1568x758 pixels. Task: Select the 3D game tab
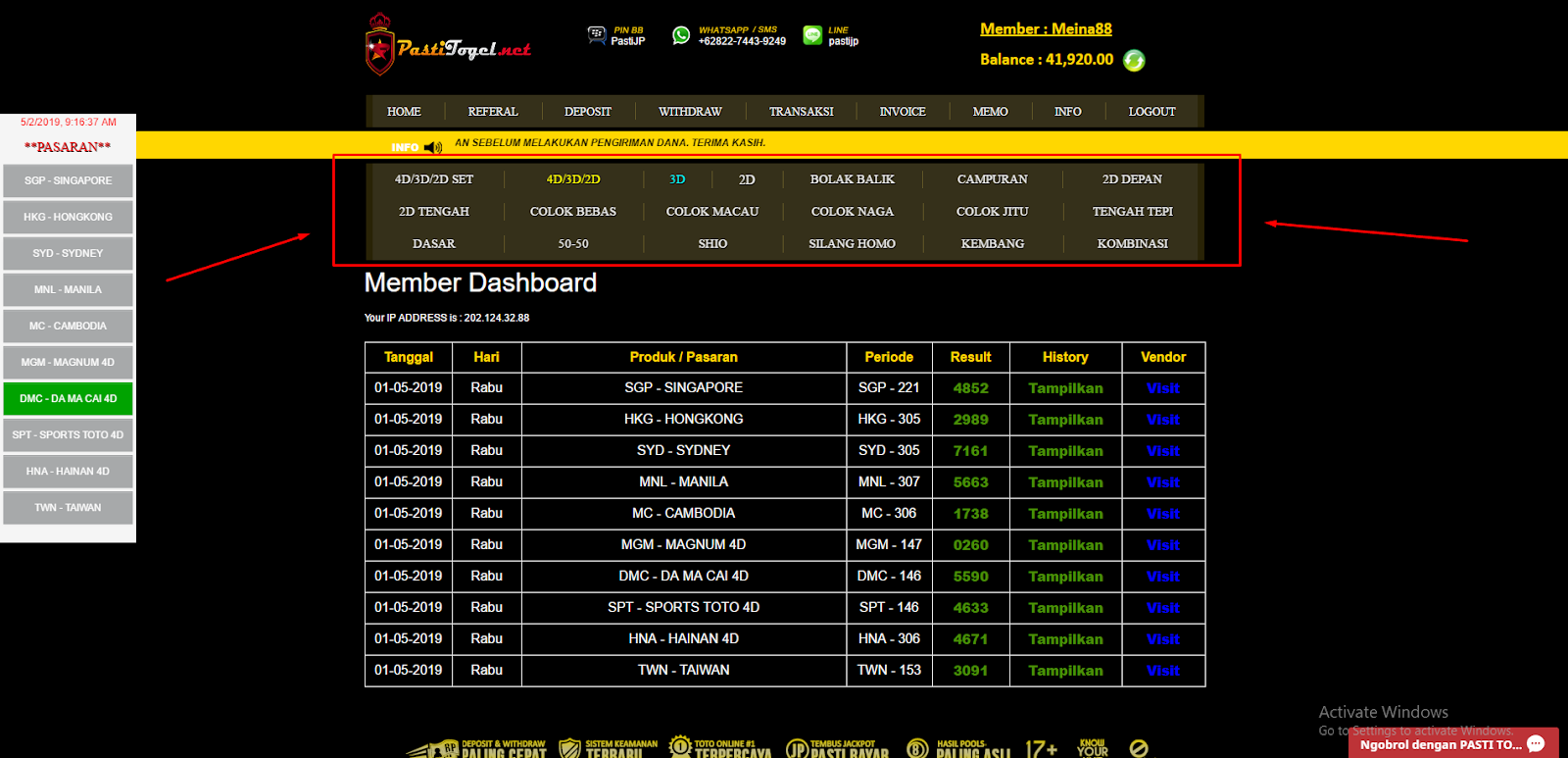click(x=677, y=179)
